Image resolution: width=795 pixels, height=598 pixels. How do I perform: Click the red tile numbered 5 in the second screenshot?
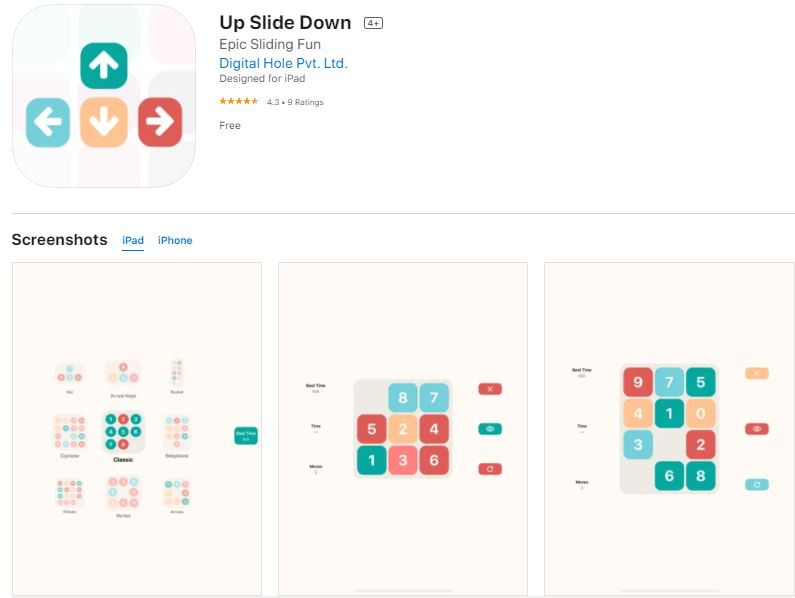[372, 429]
